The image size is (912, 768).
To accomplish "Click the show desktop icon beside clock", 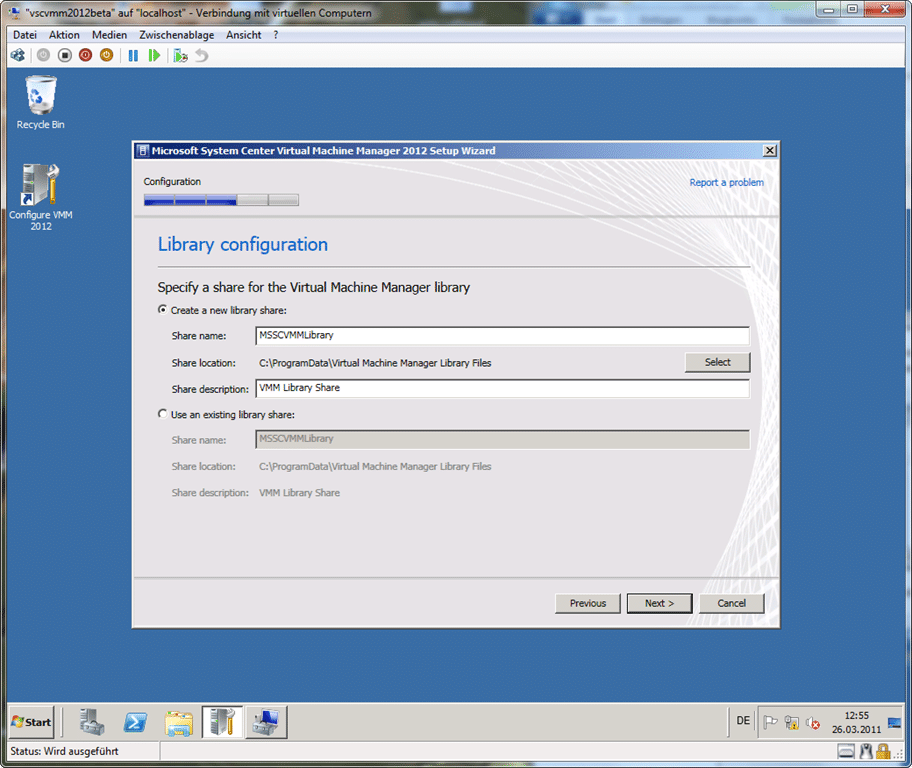I will (895, 723).
